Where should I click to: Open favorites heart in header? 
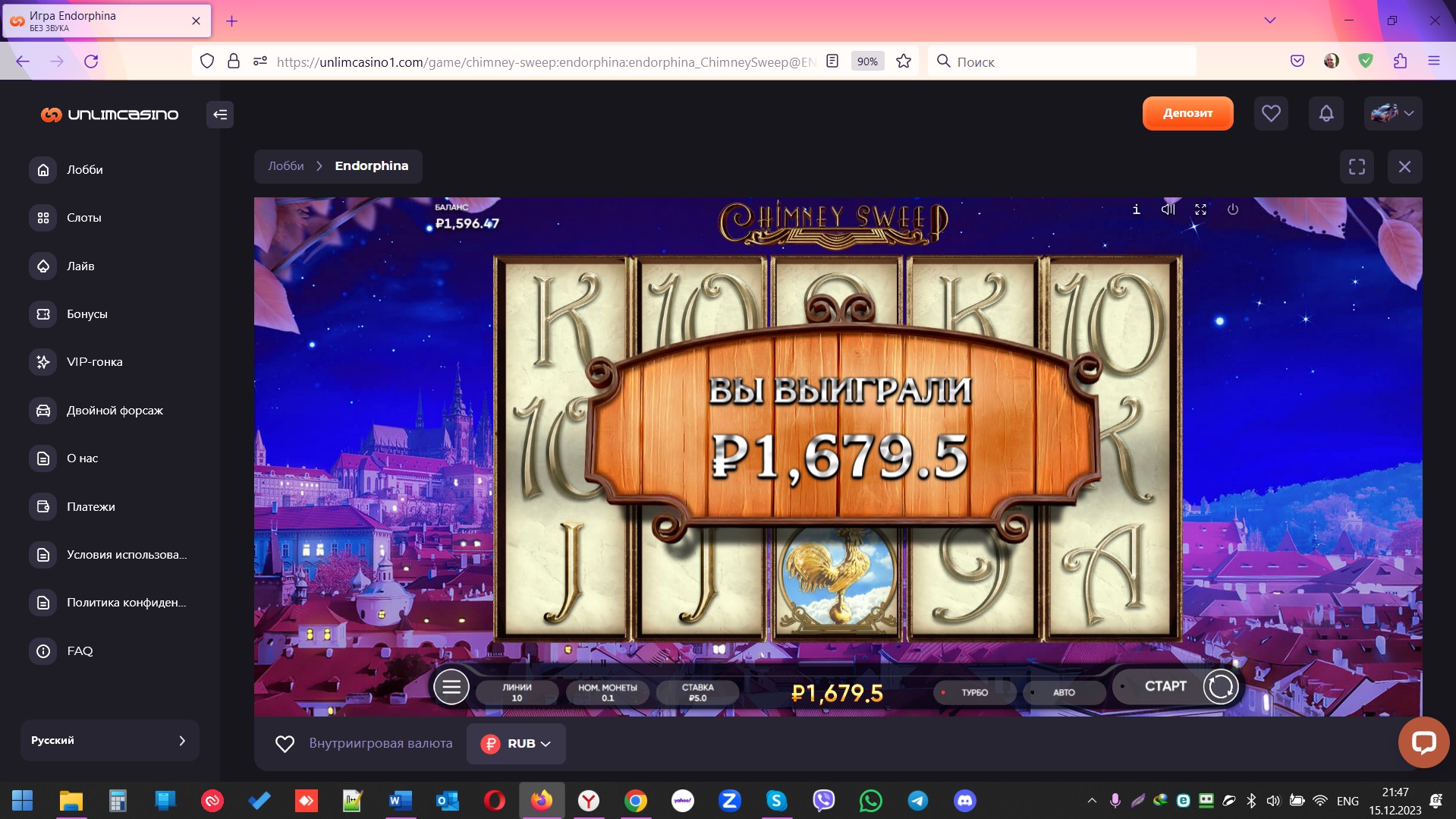[x=1271, y=114]
